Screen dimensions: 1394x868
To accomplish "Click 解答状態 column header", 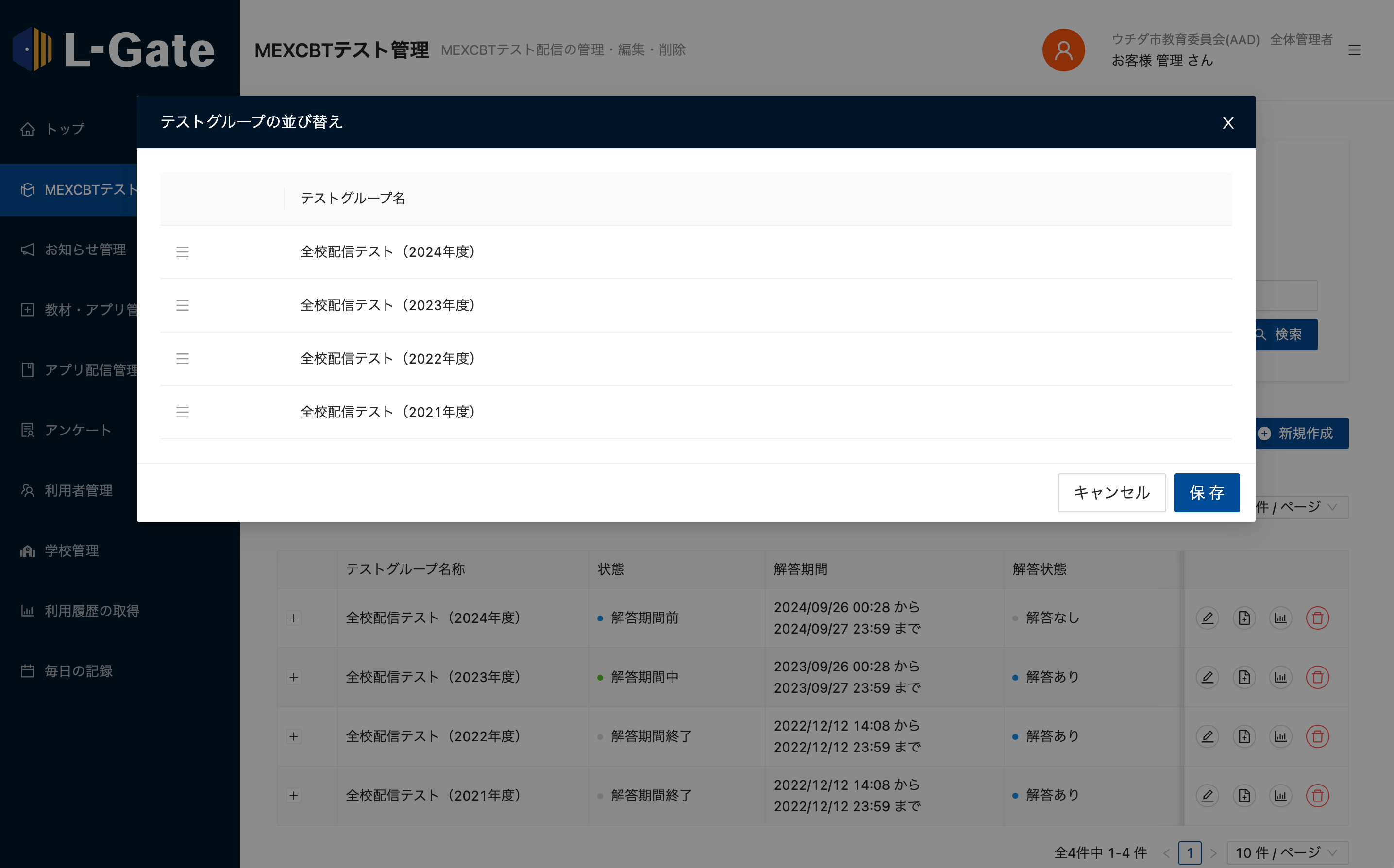I will point(1039,569).
